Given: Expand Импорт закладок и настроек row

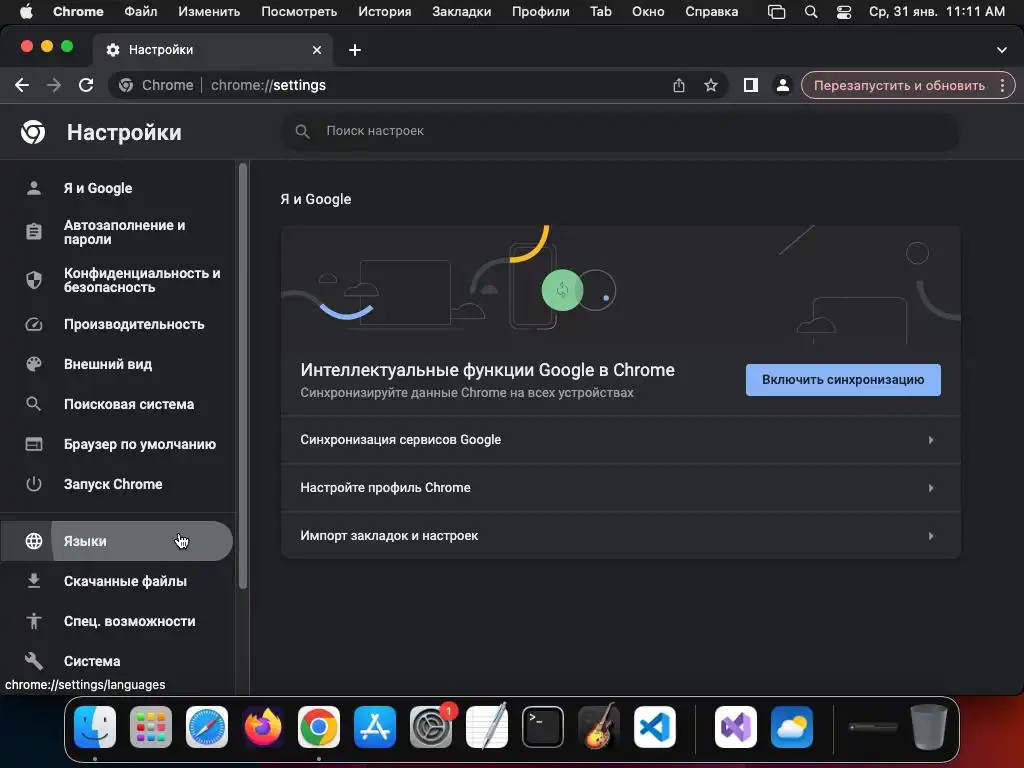Looking at the screenshot, I should pos(620,536).
